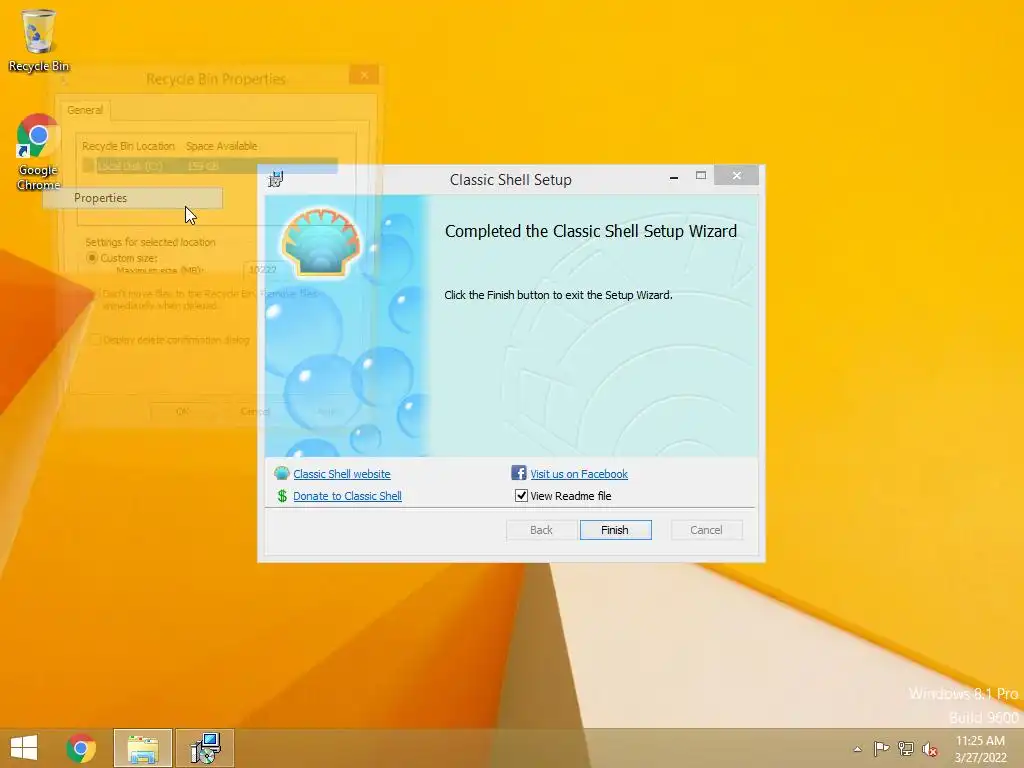Image resolution: width=1024 pixels, height=768 pixels.
Task: Click the 'Completed the Classic Shell Setup Wizard' heading
Action: pyautogui.click(x=591, y=231)
